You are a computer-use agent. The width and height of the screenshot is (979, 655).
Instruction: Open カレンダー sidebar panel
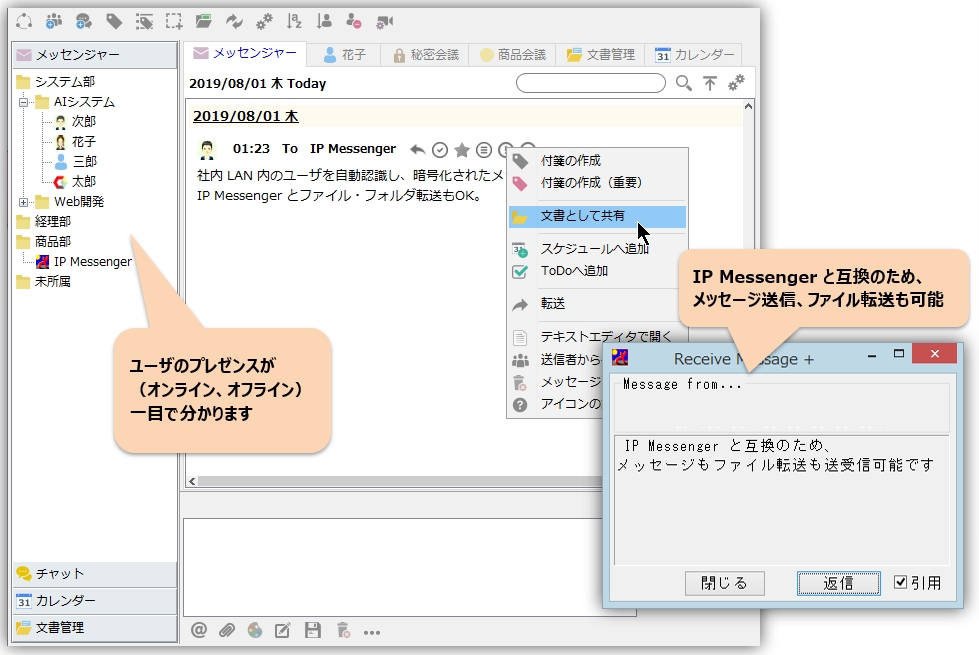click(x=95, y=601)
